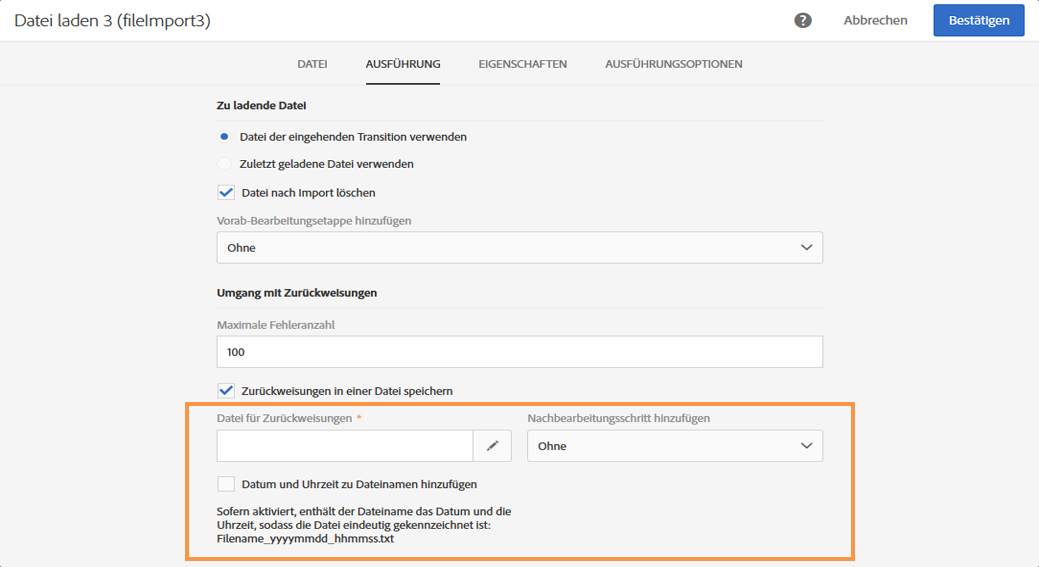The height and width of the screenshot is (567, 1039).
Task: Click the 'Datei laden 3 (fileImport3)' title
Action: (x=112, y=20)
